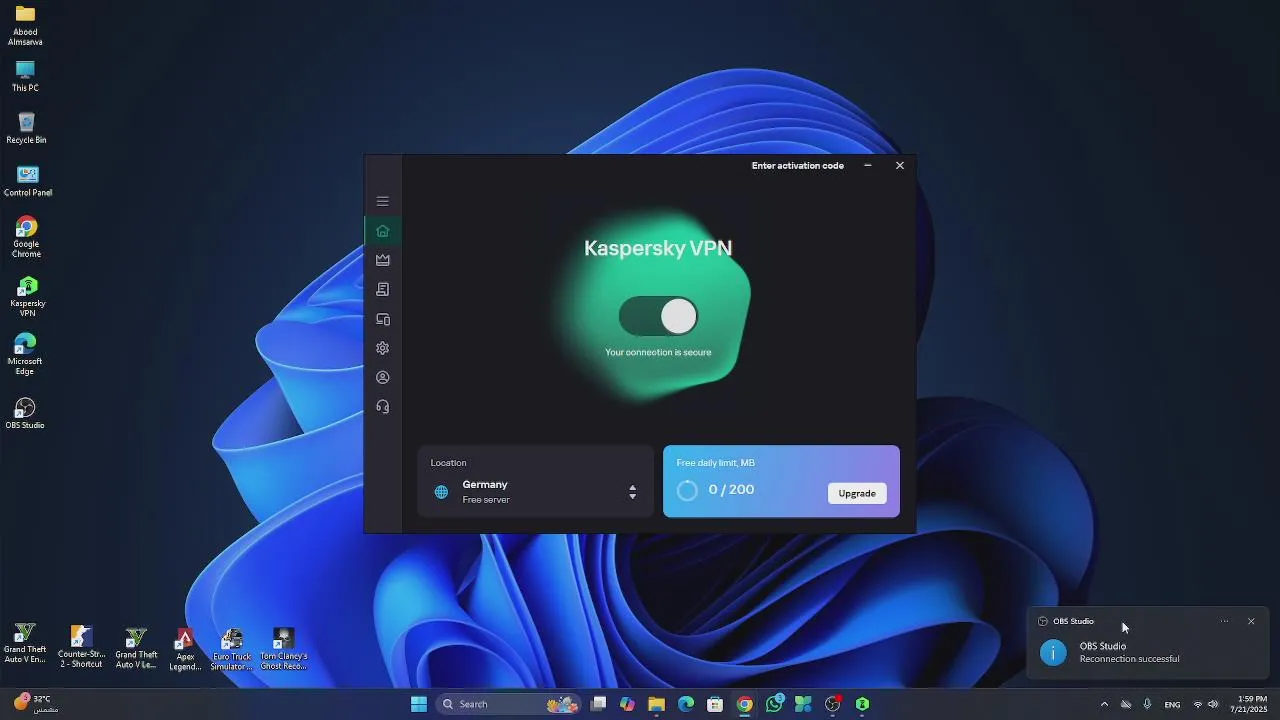The width and height of the screenshot is (1280, 720).
Task: Select the Tom Clancy's Ghost Recon shortcut
Action: (x=284, y=649)
